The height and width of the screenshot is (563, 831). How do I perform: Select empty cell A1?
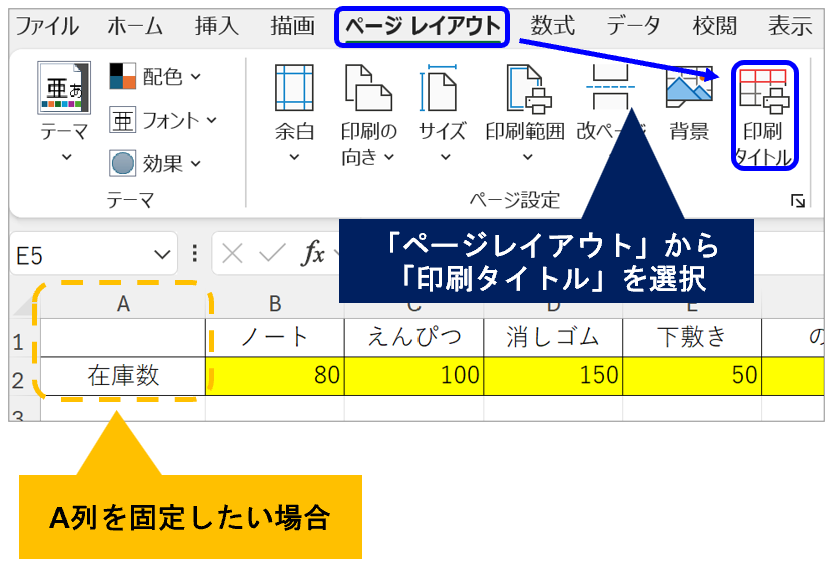(123, 338)
